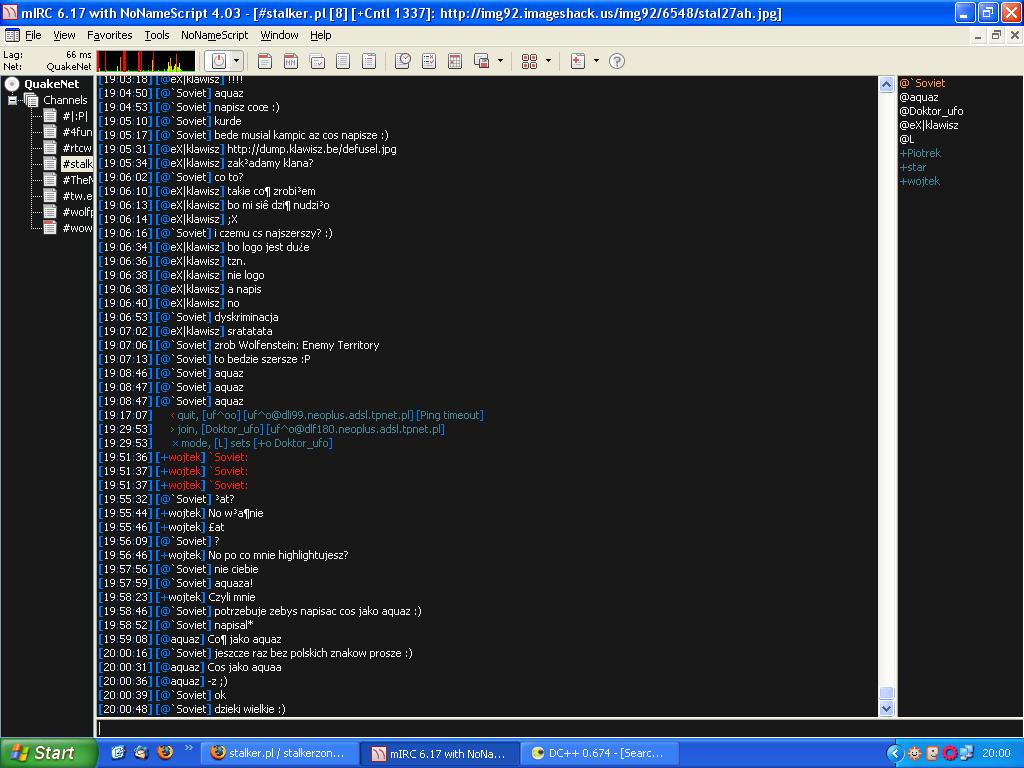Click the lag graph display in toolbar
The width and height of the screenshot is (1024, 768).
pyautogui.click(x=146, y=61)
